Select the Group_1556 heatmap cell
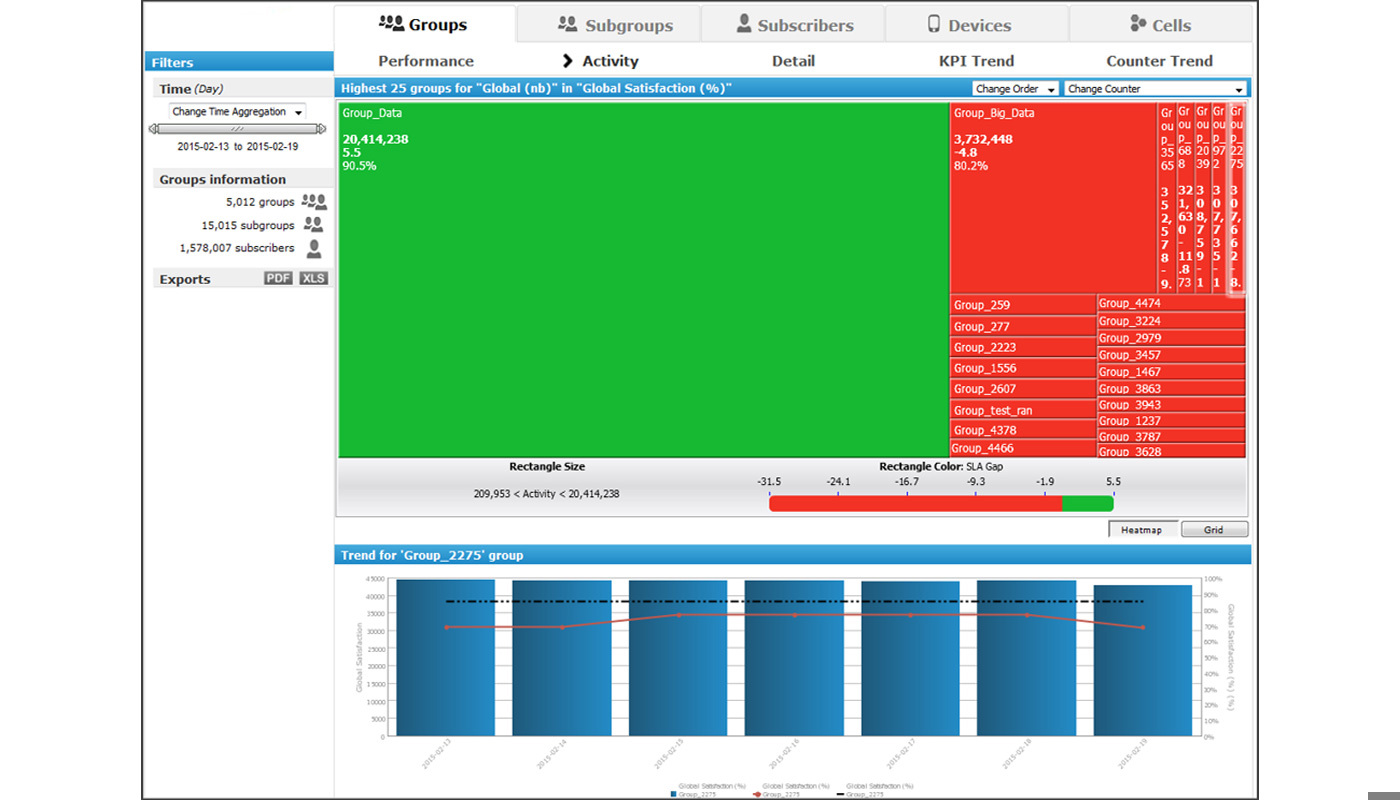The width and height of the screenshot is (1400, 800). click(x=1022, y=368)
